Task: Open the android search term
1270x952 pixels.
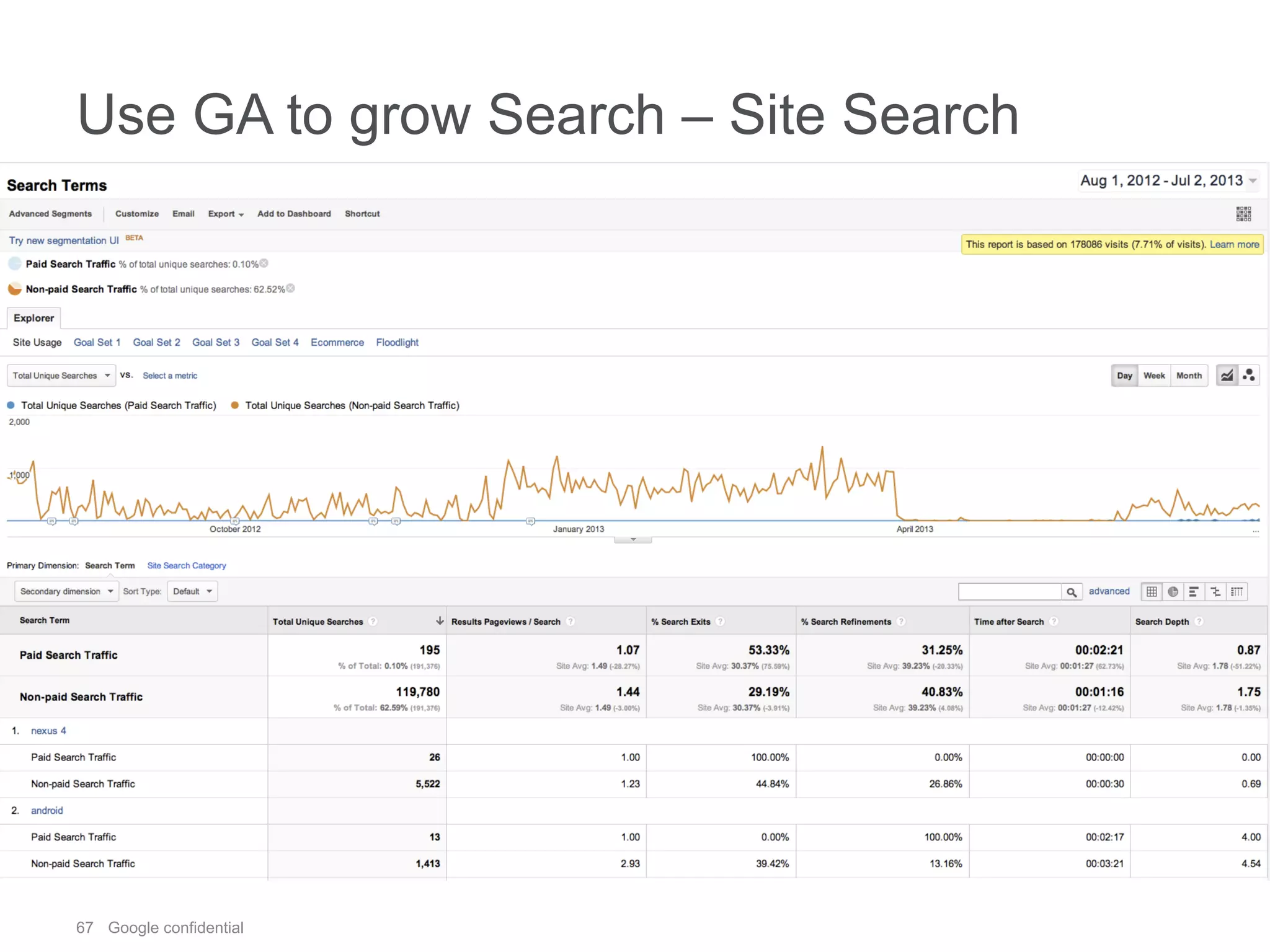Action: click(47, 811)
